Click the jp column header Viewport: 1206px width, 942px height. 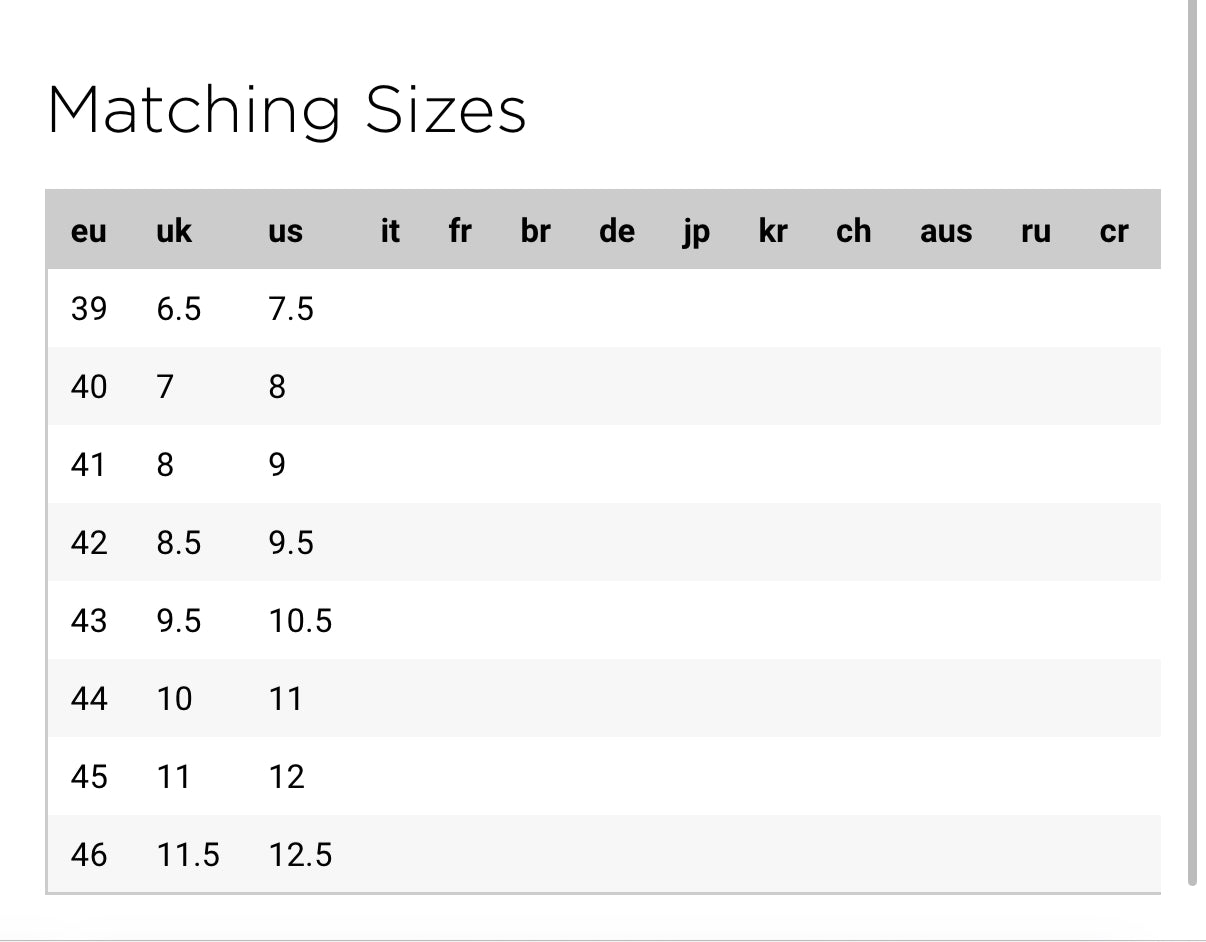695,231
